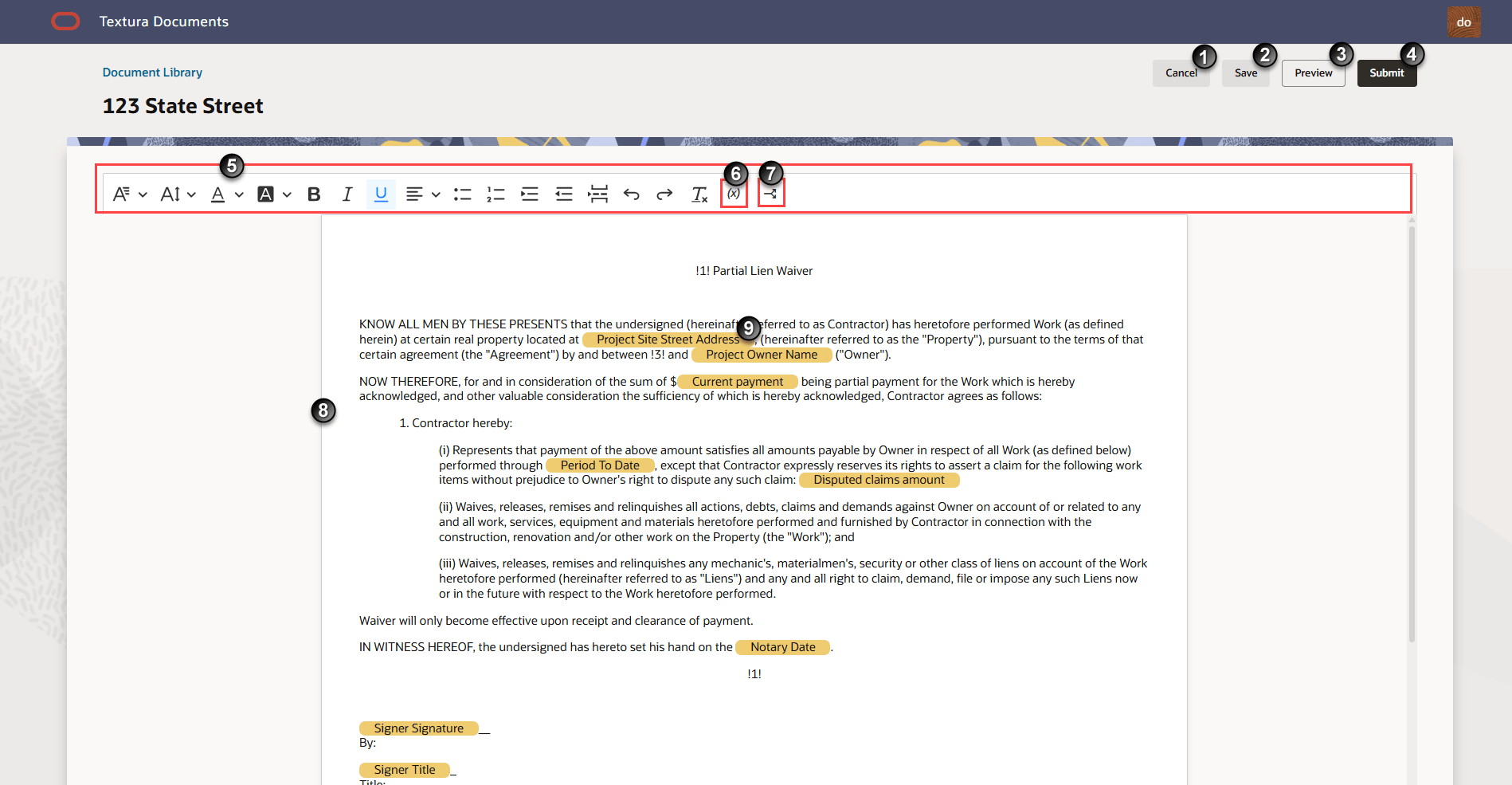Insert a variable using the (x) icon

coord(734,194)
